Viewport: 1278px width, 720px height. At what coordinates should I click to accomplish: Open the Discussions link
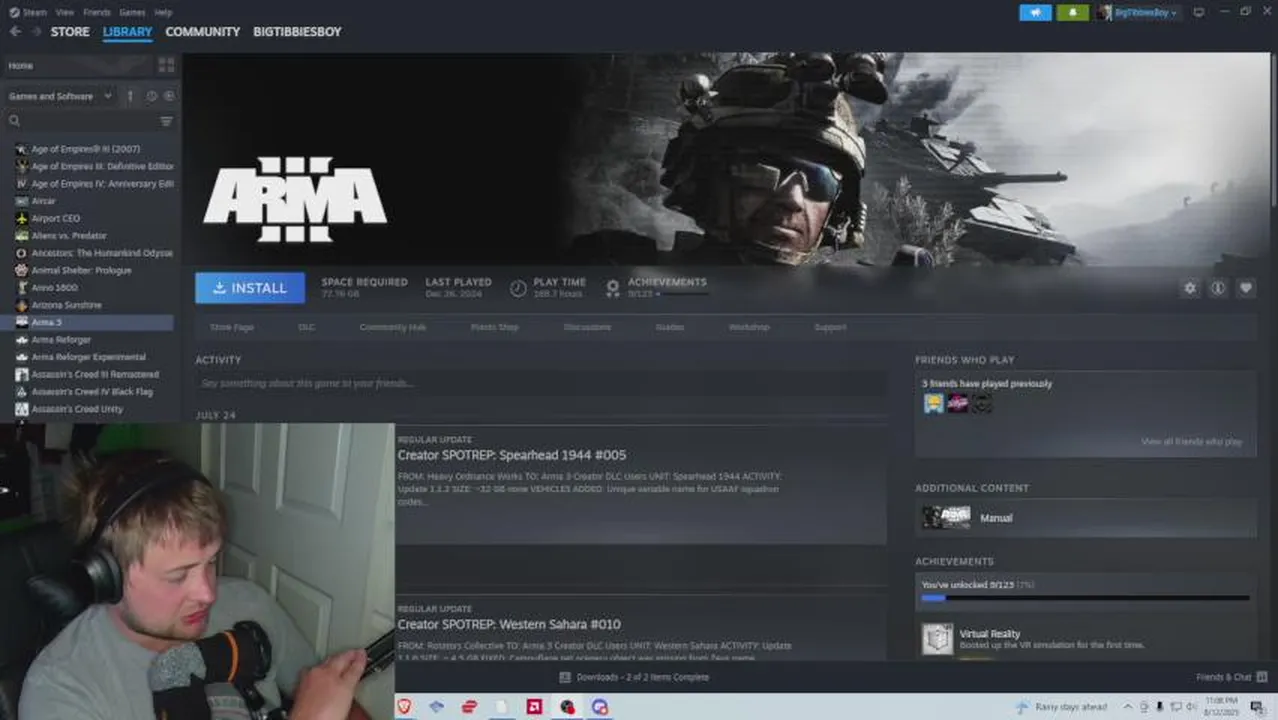(x=588, y=327)
